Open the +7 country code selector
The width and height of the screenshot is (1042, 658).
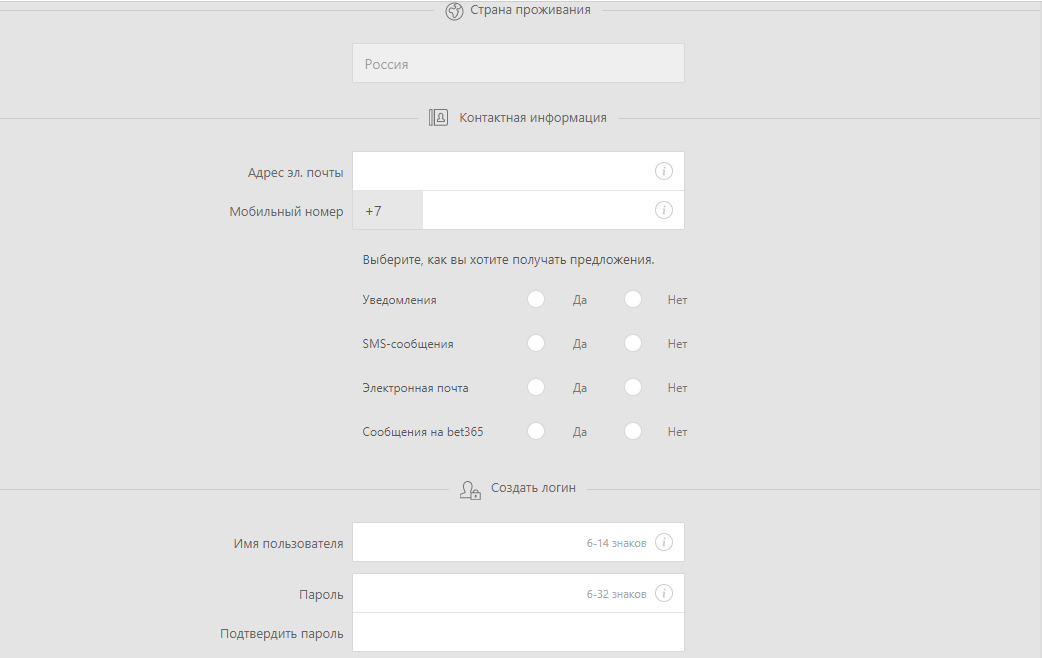click(x=387, y=211)
